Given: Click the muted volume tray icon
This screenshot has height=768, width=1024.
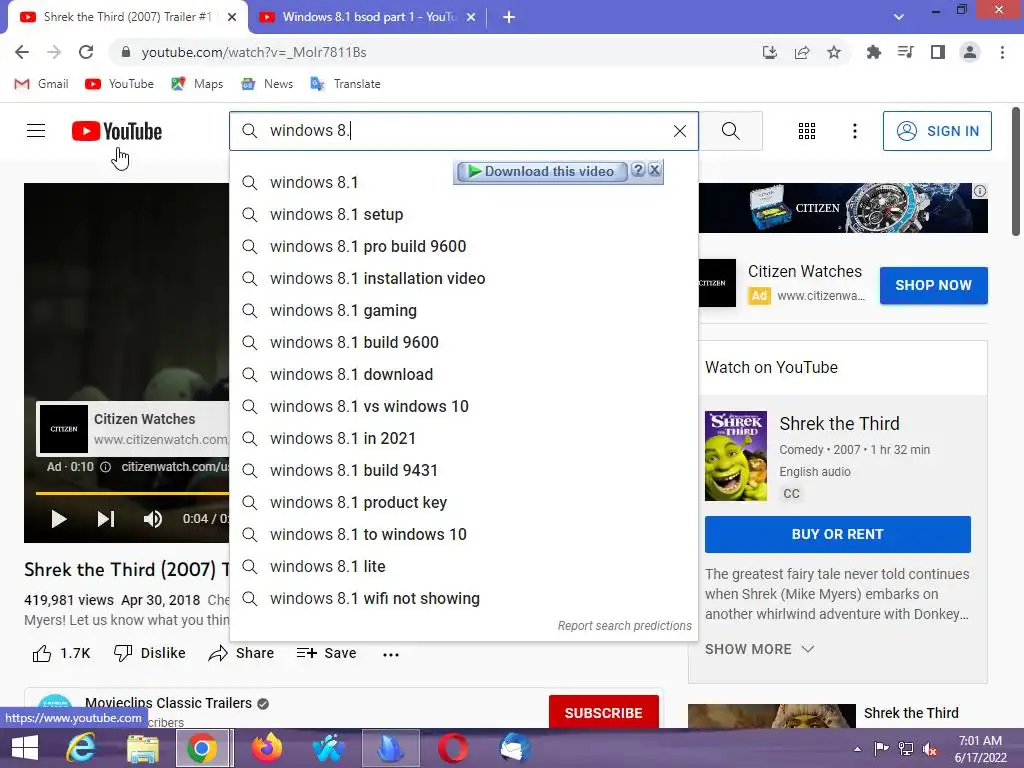Looking at the screenshot, I should coord(929,749).
